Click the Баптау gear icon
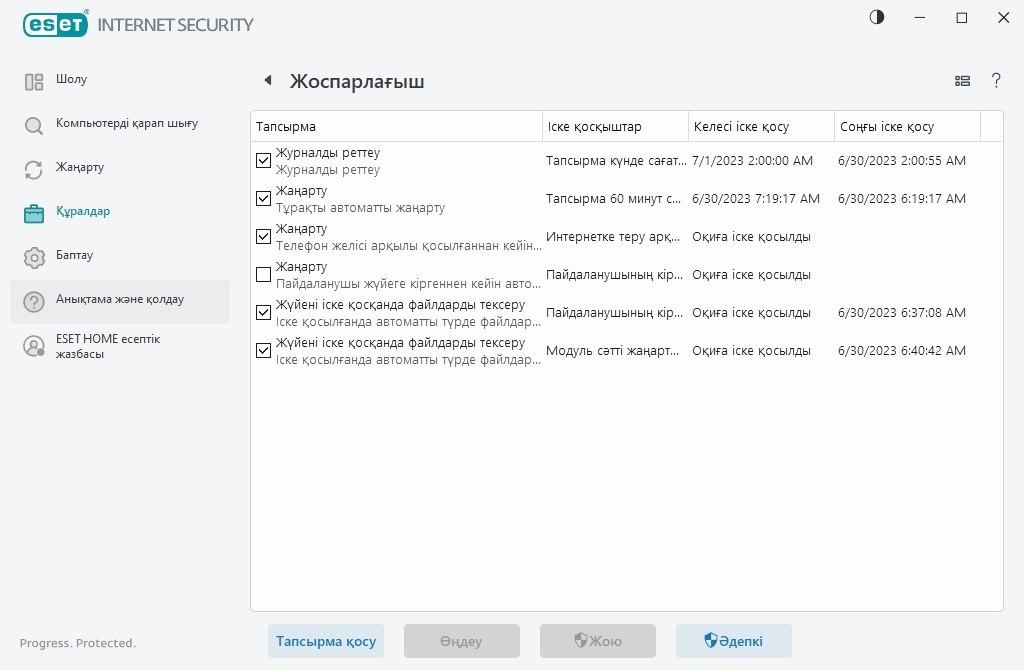This screenshot has width=1024, height=670. (34, 257)
